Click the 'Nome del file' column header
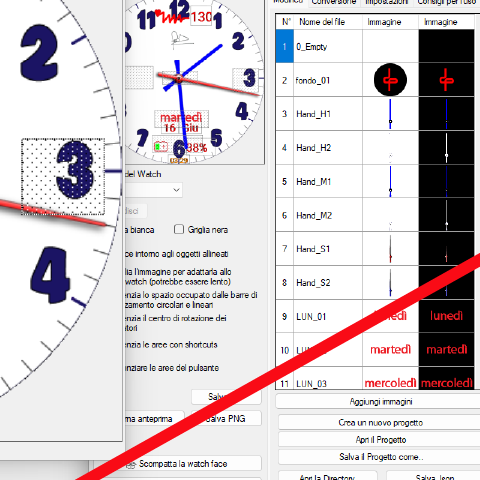Viewport: 480px width, 480px height. [x=322, y=22]
